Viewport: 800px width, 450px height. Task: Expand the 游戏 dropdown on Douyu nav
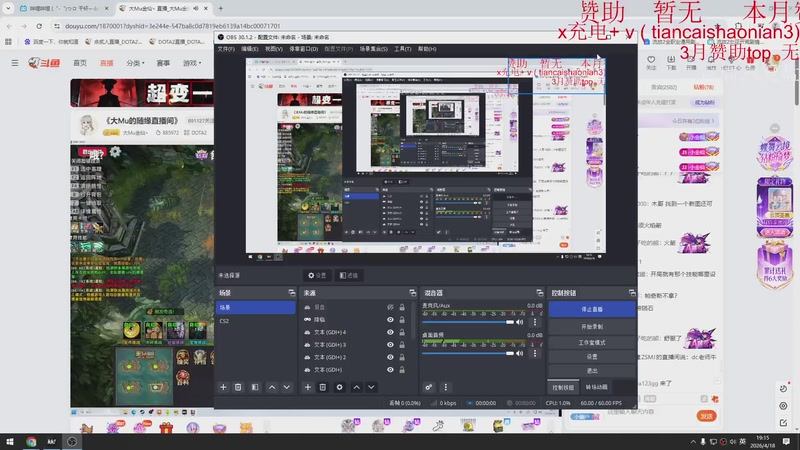tap(192, 63)
